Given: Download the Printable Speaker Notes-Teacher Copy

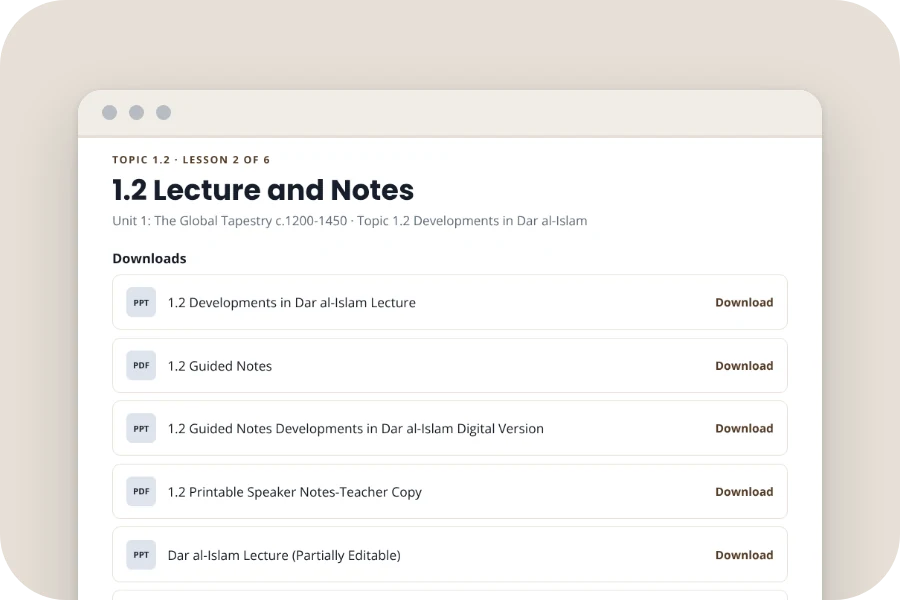Looking at the screenshot, I should (x=744, y=491).
